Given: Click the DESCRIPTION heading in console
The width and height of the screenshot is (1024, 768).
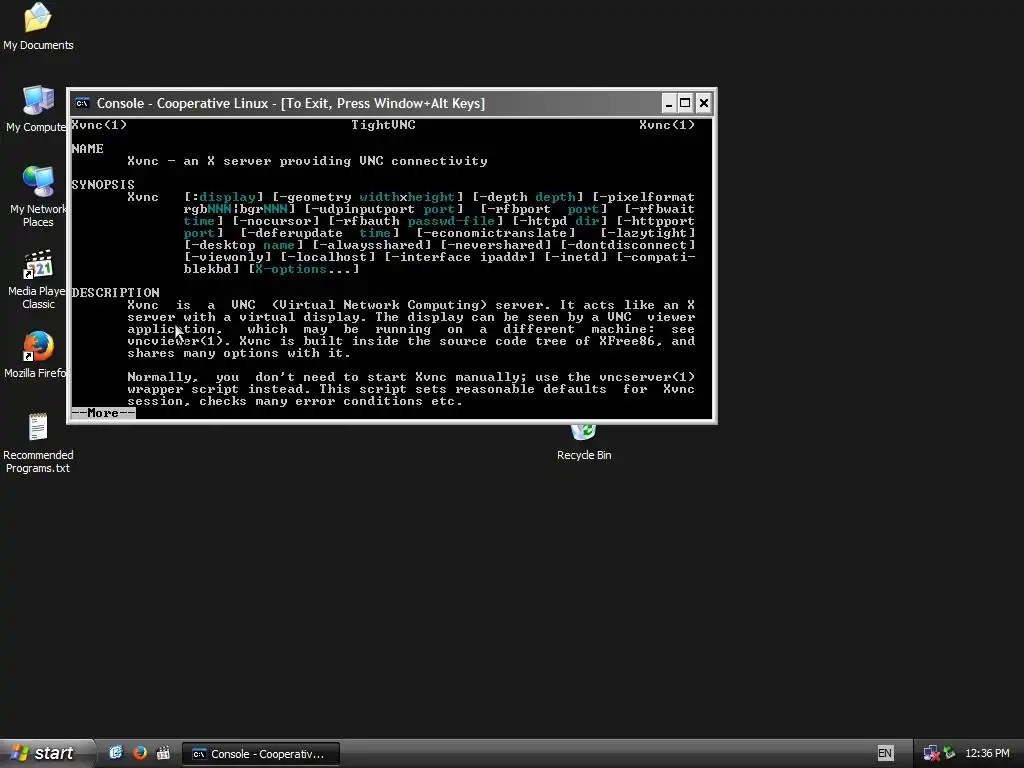Looking at the screenshot, I should coord(116,293).
